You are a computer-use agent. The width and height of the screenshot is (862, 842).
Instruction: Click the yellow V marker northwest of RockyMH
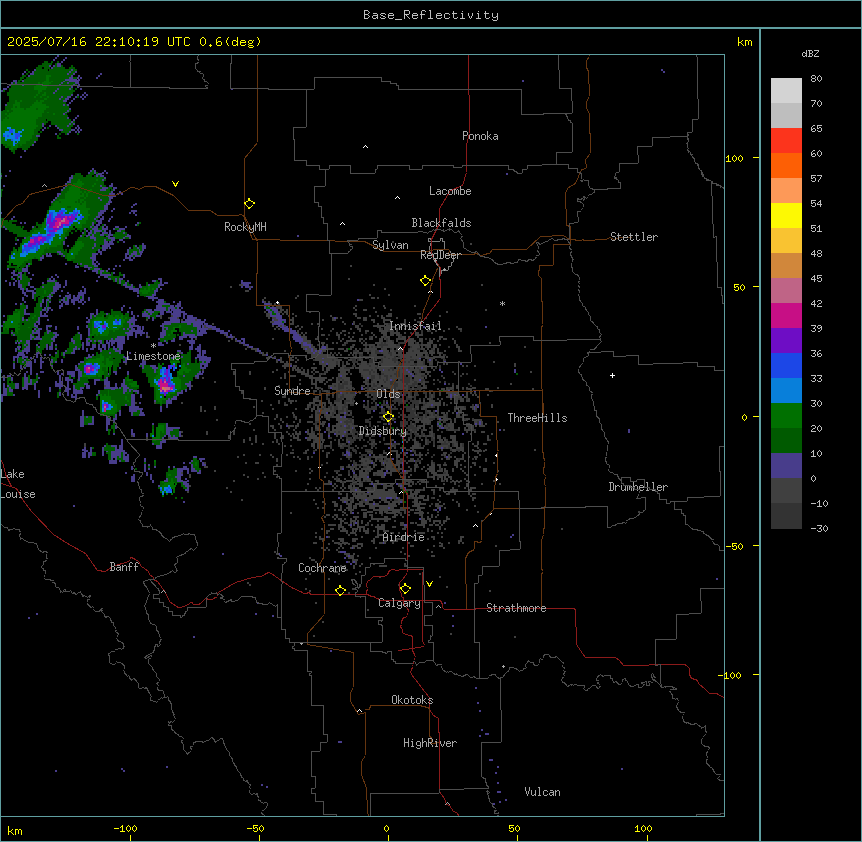pyautogui.click(x=175, y=184)
